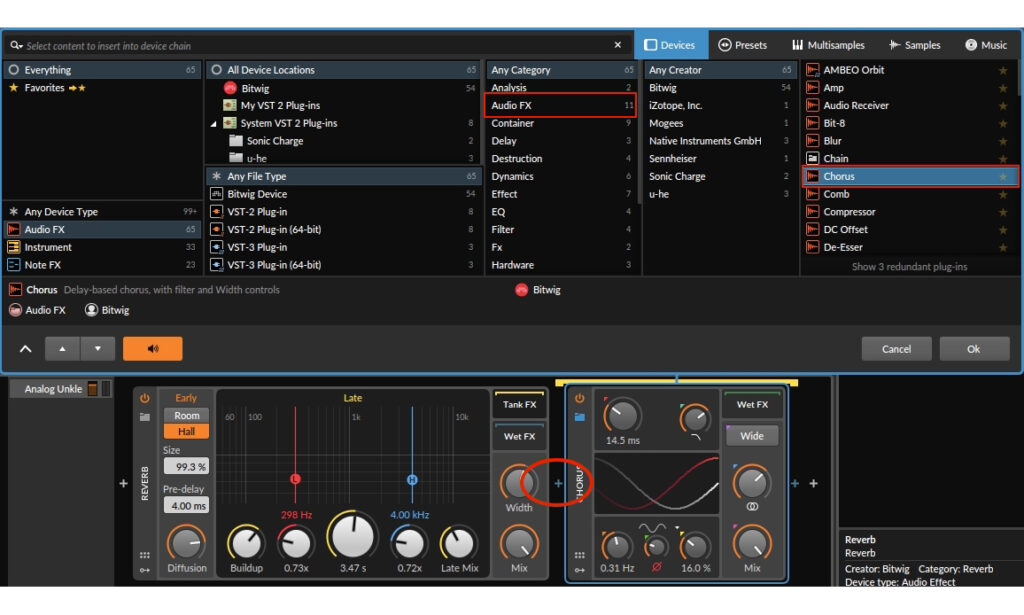Select the Bitwig device location
The height and width of the screenshot is (615, 1024).
[x=344, y=88]
